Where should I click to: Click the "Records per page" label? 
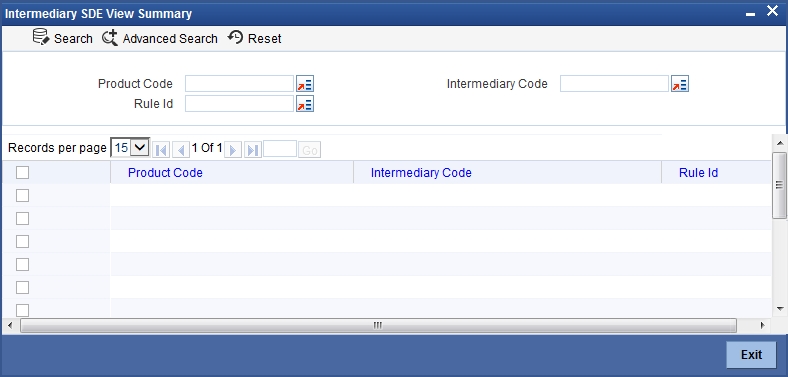tap(57, 148)
